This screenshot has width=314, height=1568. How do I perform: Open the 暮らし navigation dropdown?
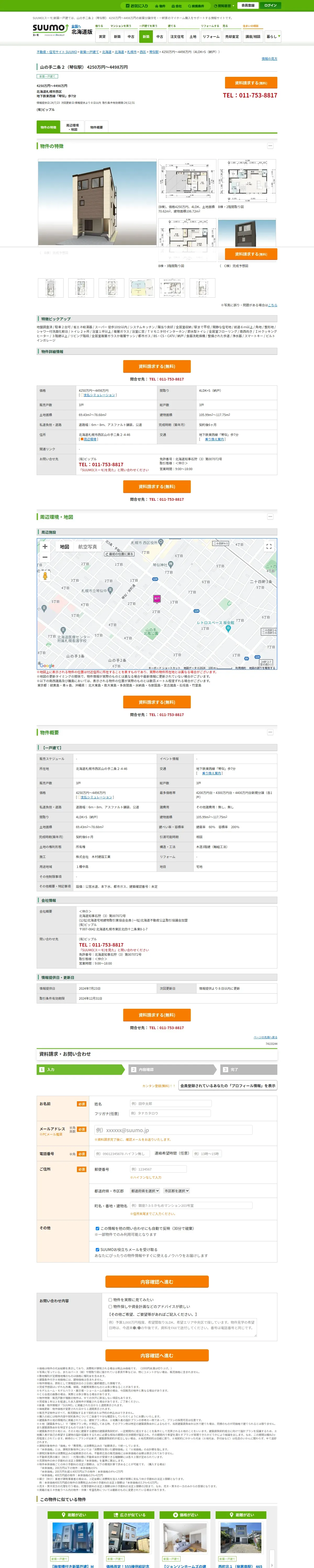273,37
